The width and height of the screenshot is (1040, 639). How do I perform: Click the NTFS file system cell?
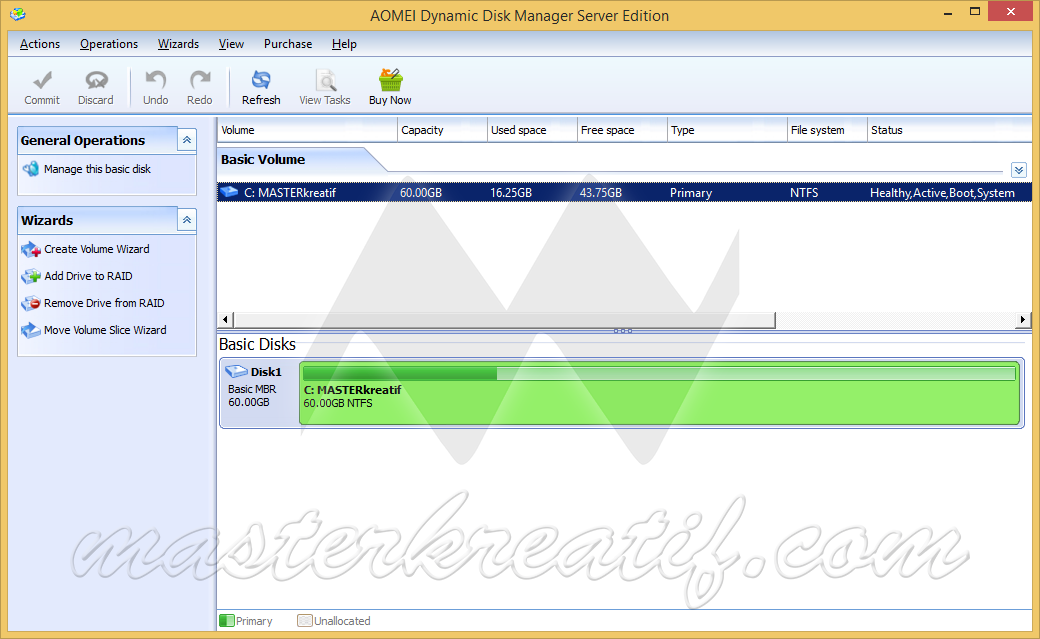(804, 193)
